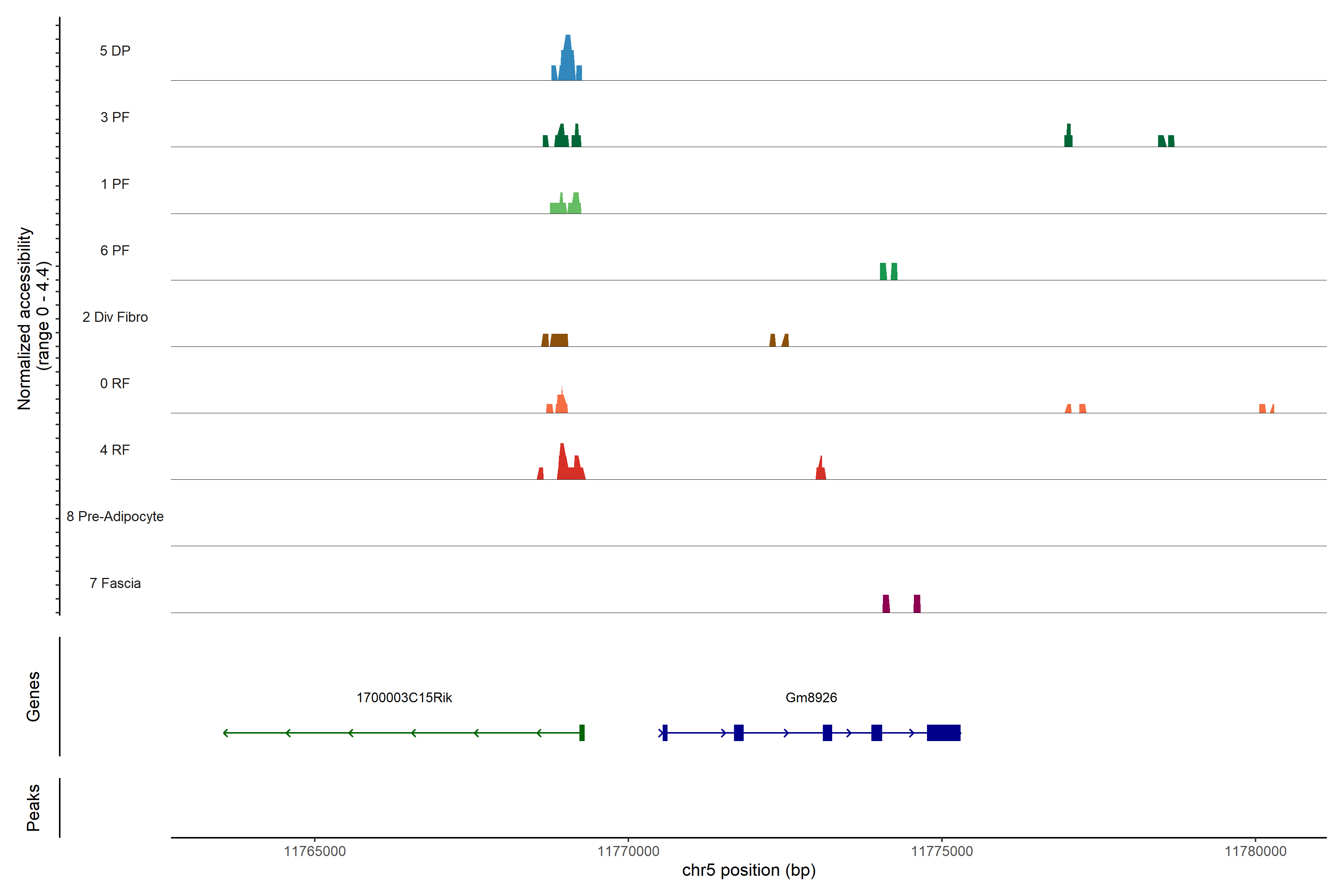1344x896 pixels.
Task: Click the 2 Div Fibro track label
Action: point(115,317)
